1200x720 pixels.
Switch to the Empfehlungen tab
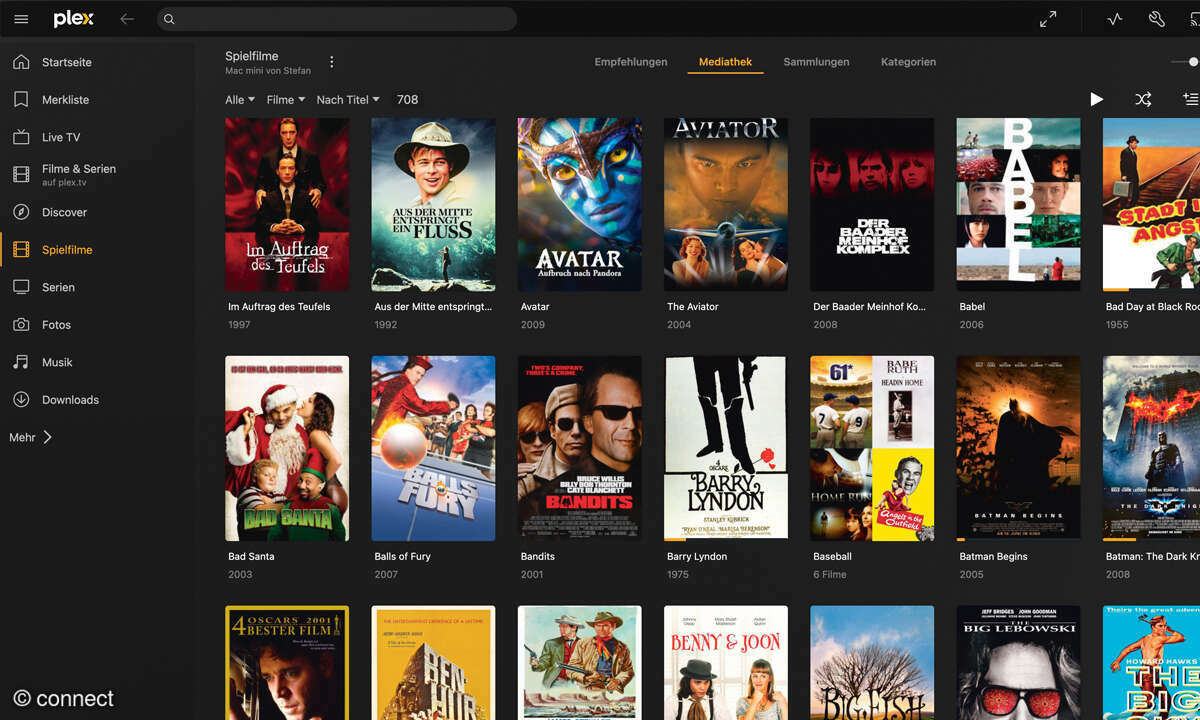point(631,62)
